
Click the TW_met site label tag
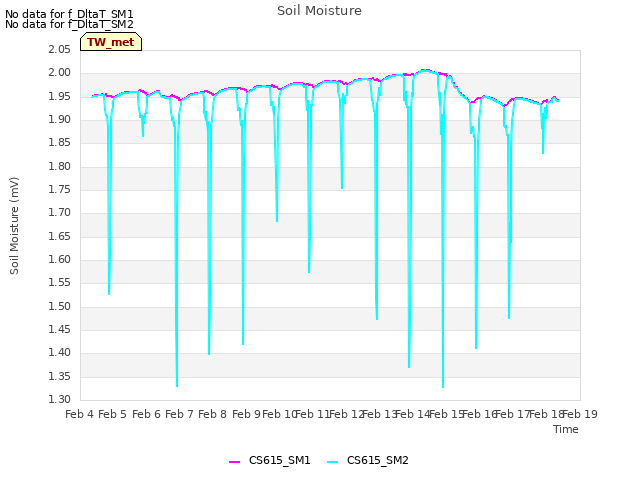coord(111,42)
